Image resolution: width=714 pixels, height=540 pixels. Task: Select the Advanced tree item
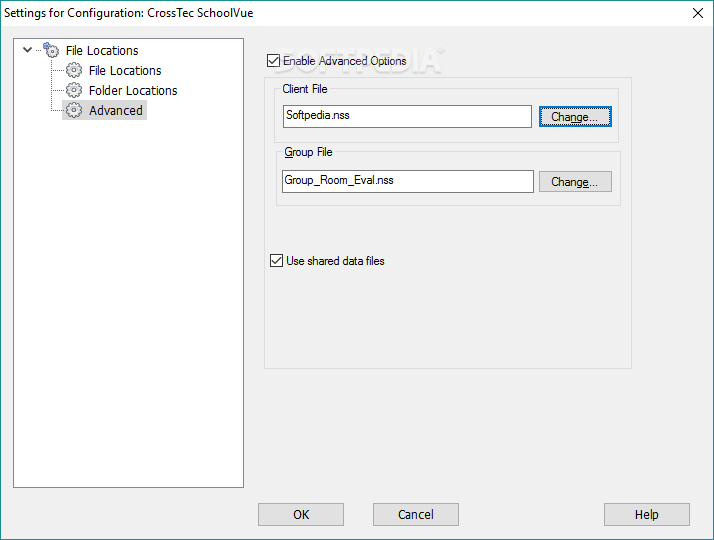coord(116,111)
